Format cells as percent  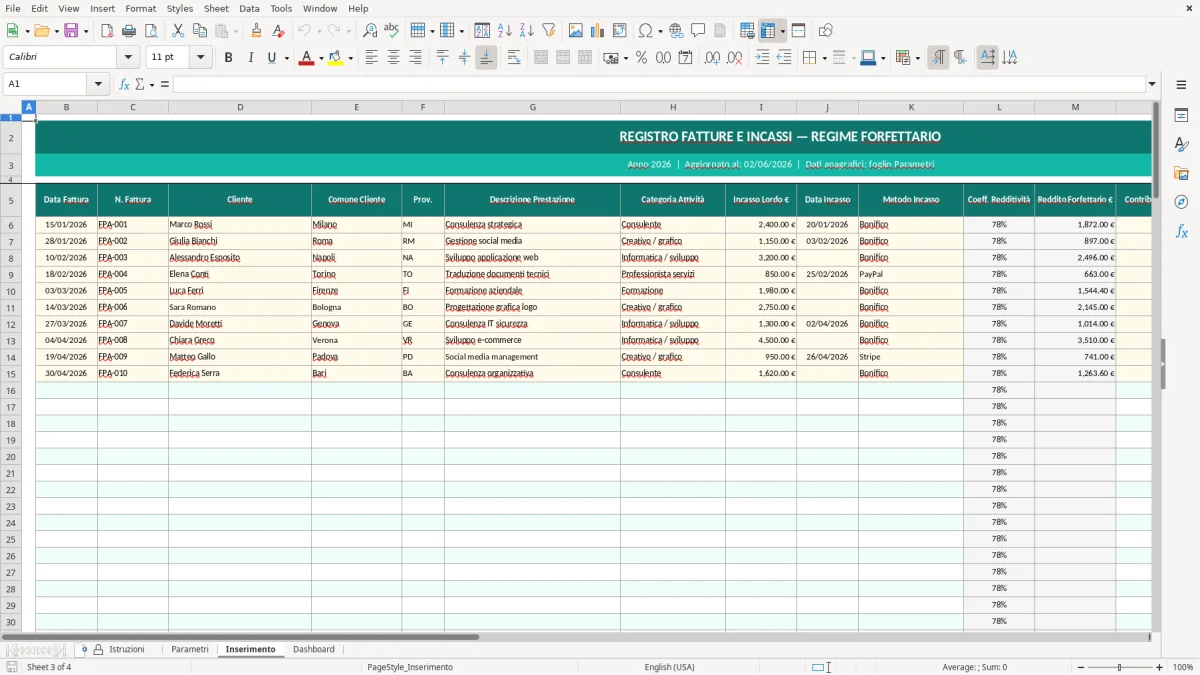642,58
